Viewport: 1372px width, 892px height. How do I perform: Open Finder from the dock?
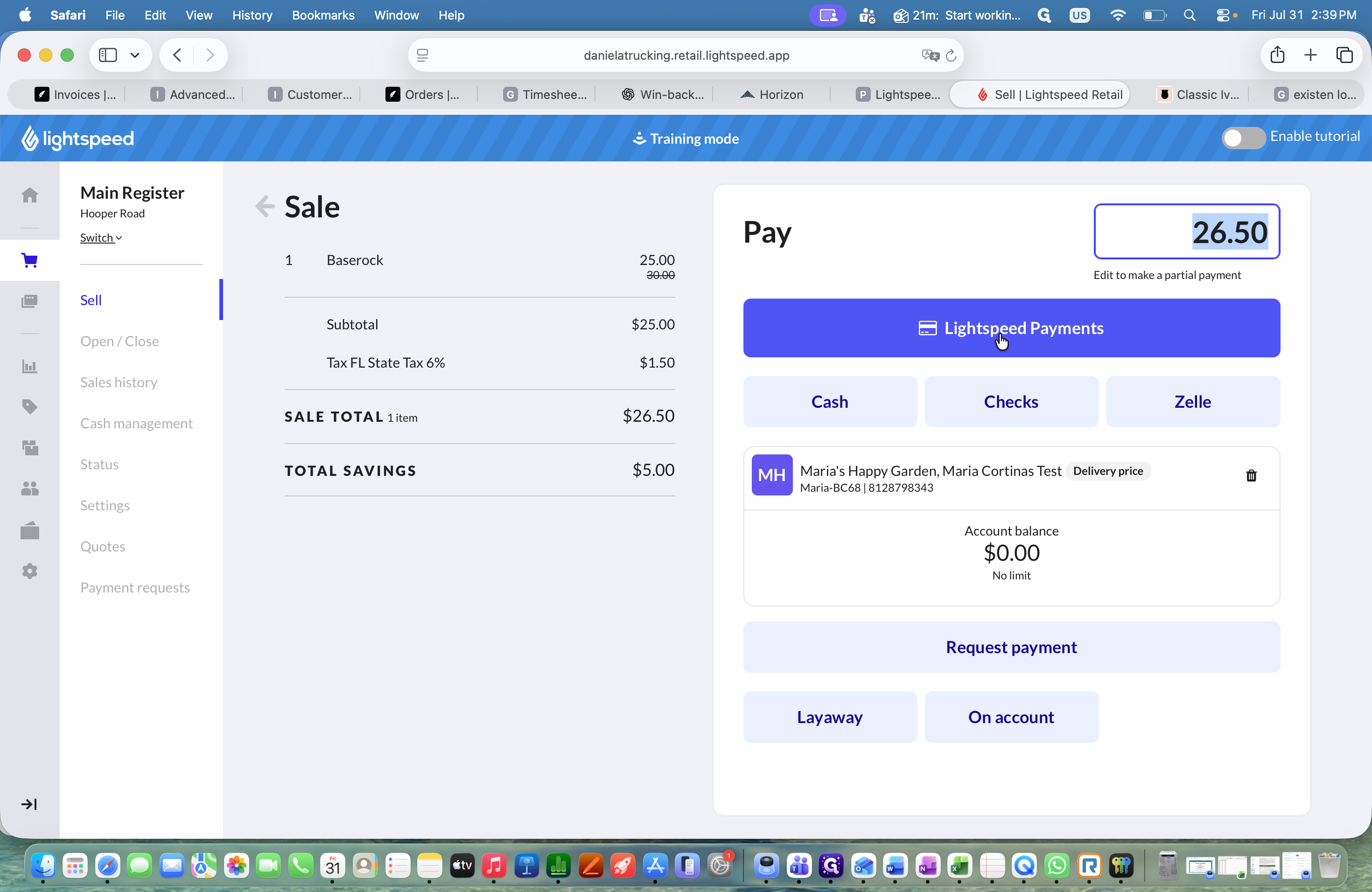coord(42,865)
